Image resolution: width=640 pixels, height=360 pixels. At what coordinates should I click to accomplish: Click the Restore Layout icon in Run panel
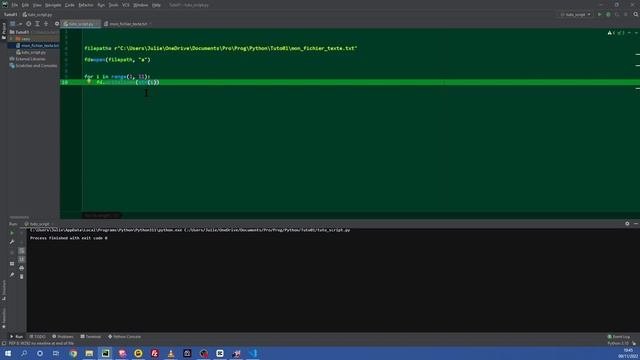(12, 264)
